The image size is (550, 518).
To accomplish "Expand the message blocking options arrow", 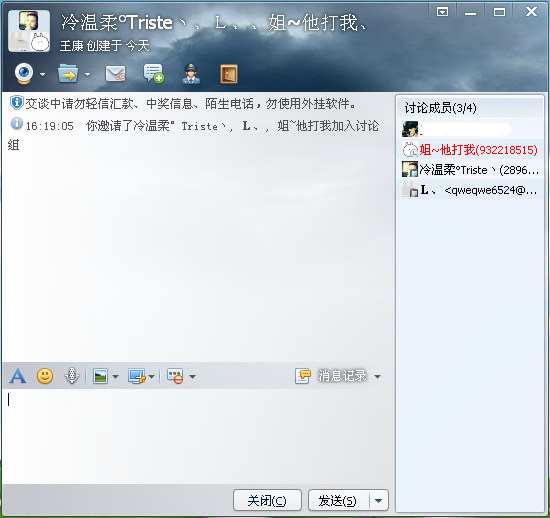I will (193, 377).
